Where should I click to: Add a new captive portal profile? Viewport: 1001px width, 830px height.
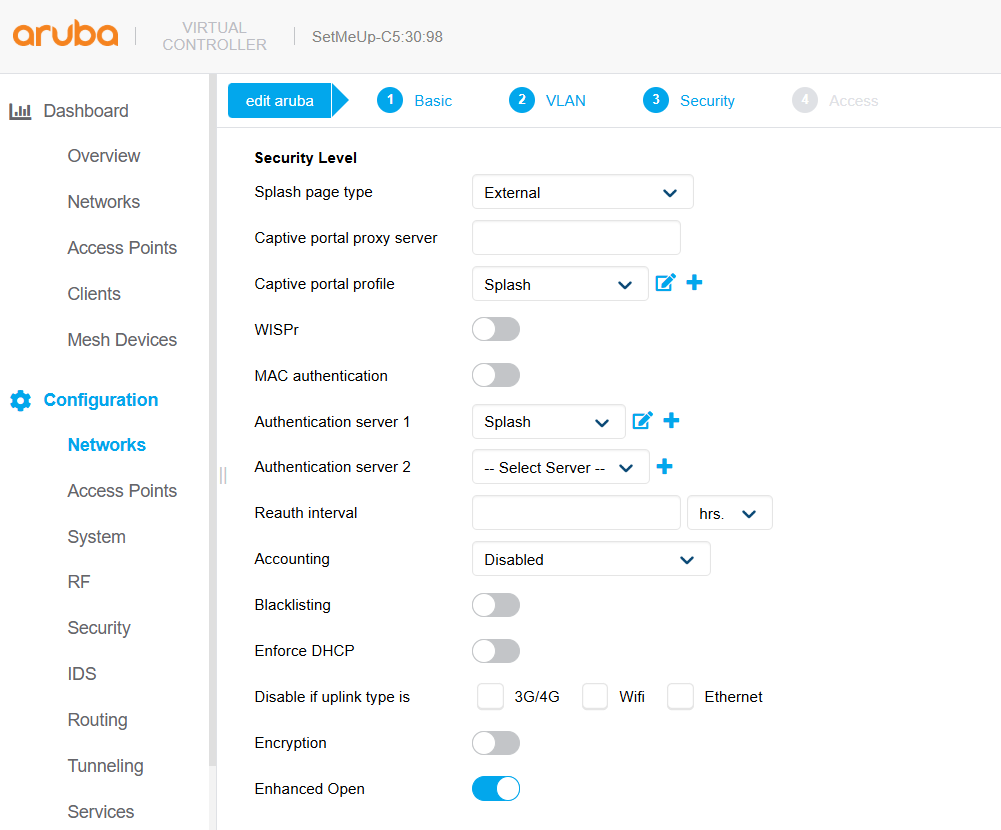pos(695,282)
